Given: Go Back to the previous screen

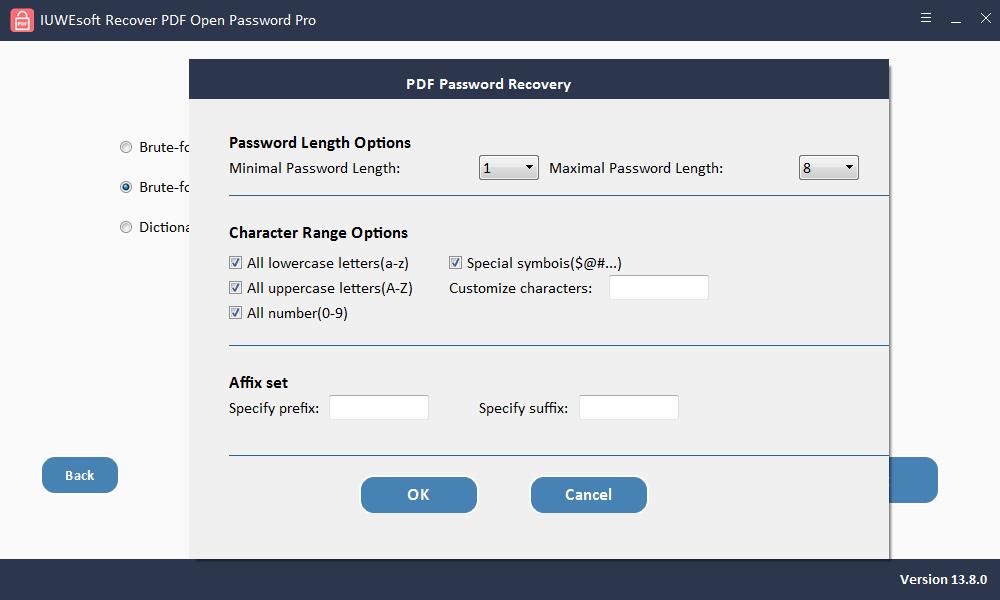Looking at the screenshot, I should (80, 475).
